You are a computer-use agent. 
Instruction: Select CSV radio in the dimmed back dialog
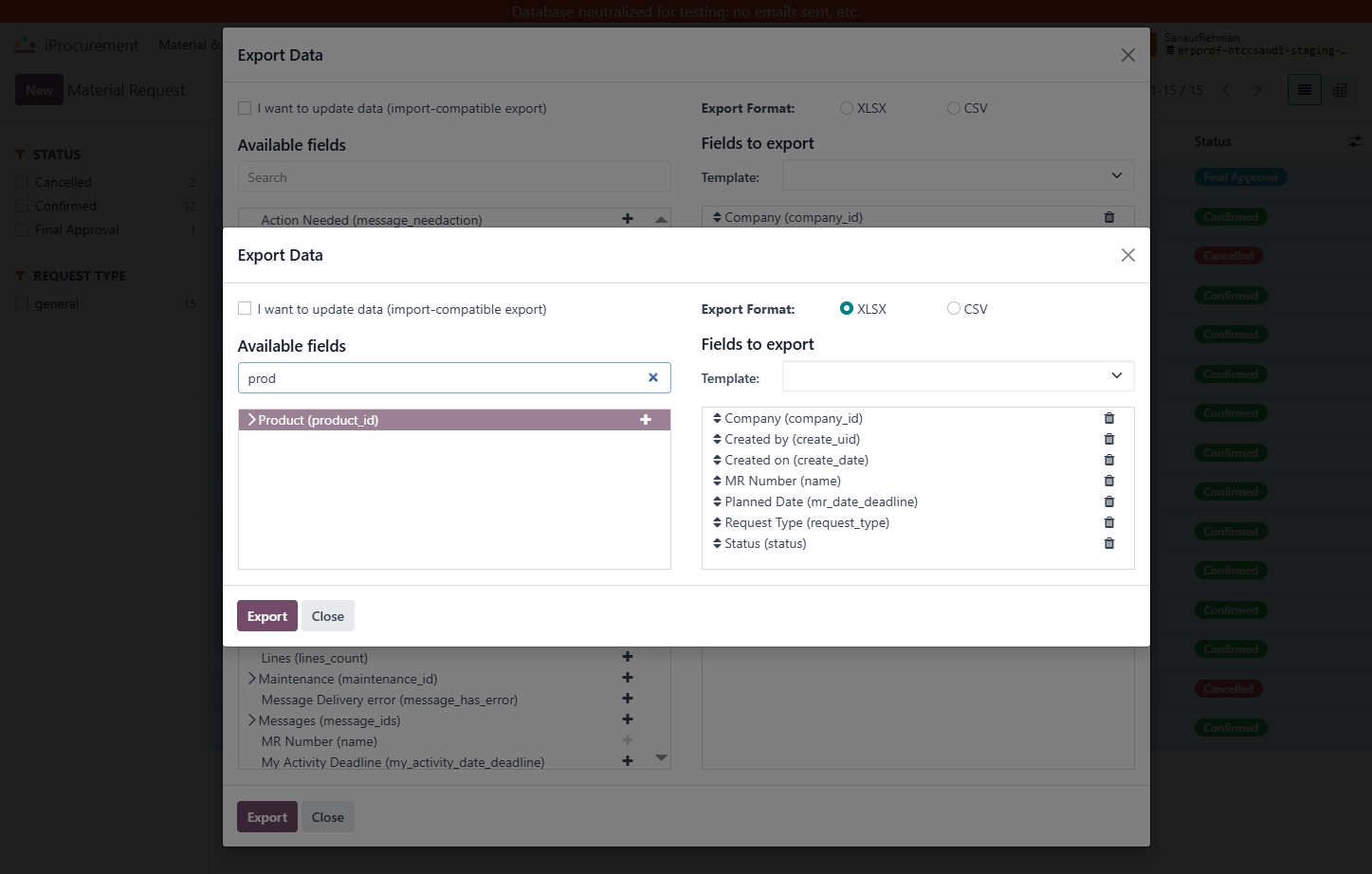coord(954,108)
